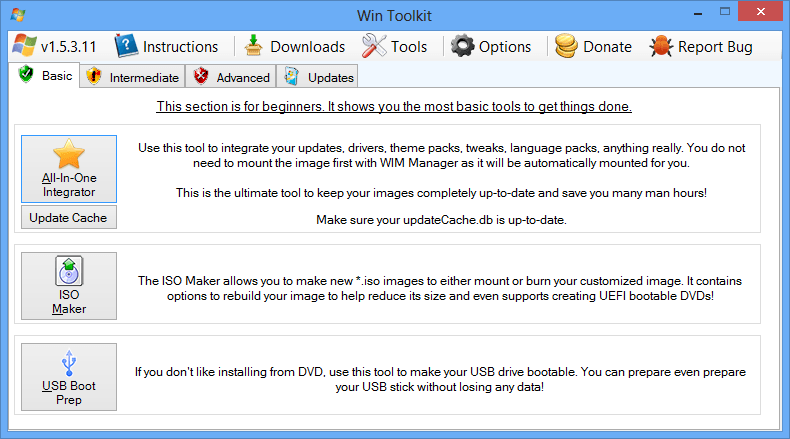Click the orange shield icon on Intermediate tab
The image size is (790, 439).
click(x=94, y=76)
